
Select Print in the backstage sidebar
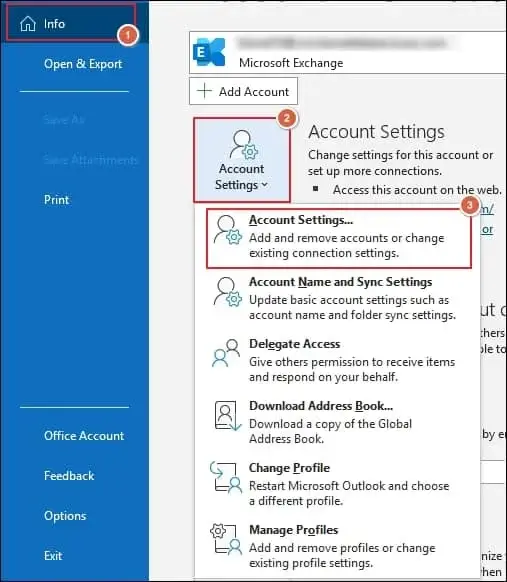[56, 200]
